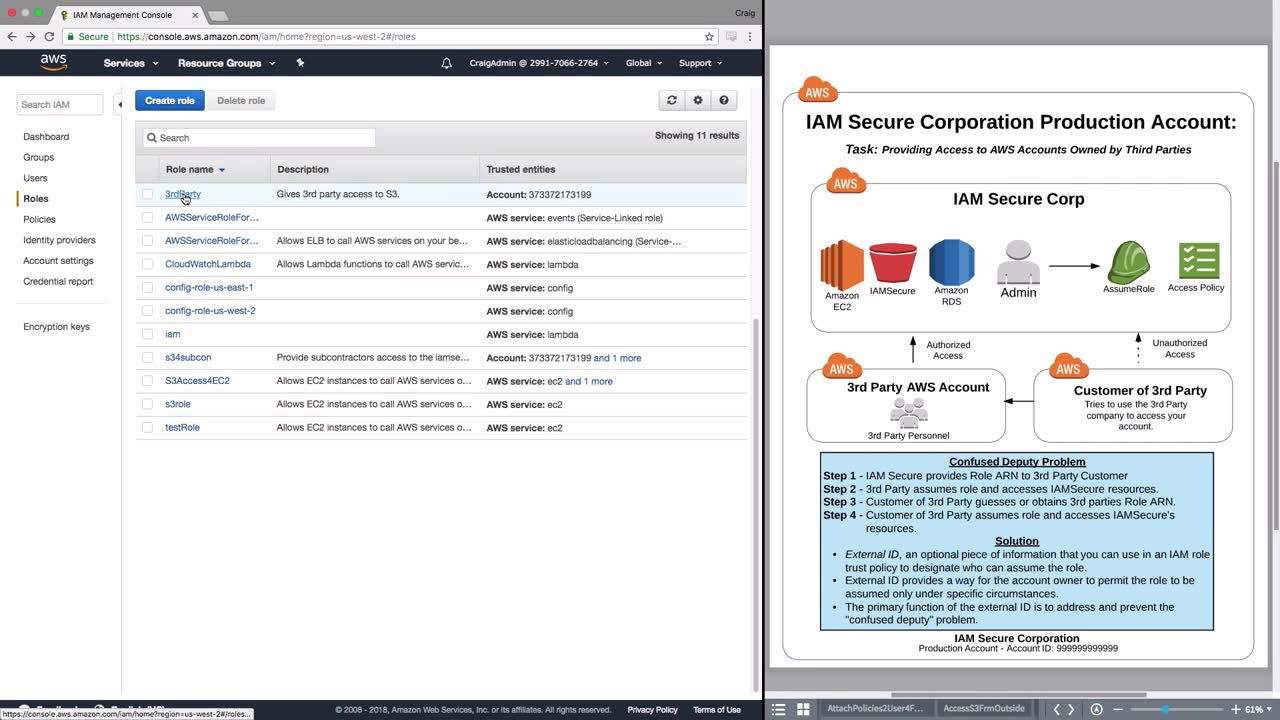
Task: Show the list view in the document viewer
Action: click(779, 709)
